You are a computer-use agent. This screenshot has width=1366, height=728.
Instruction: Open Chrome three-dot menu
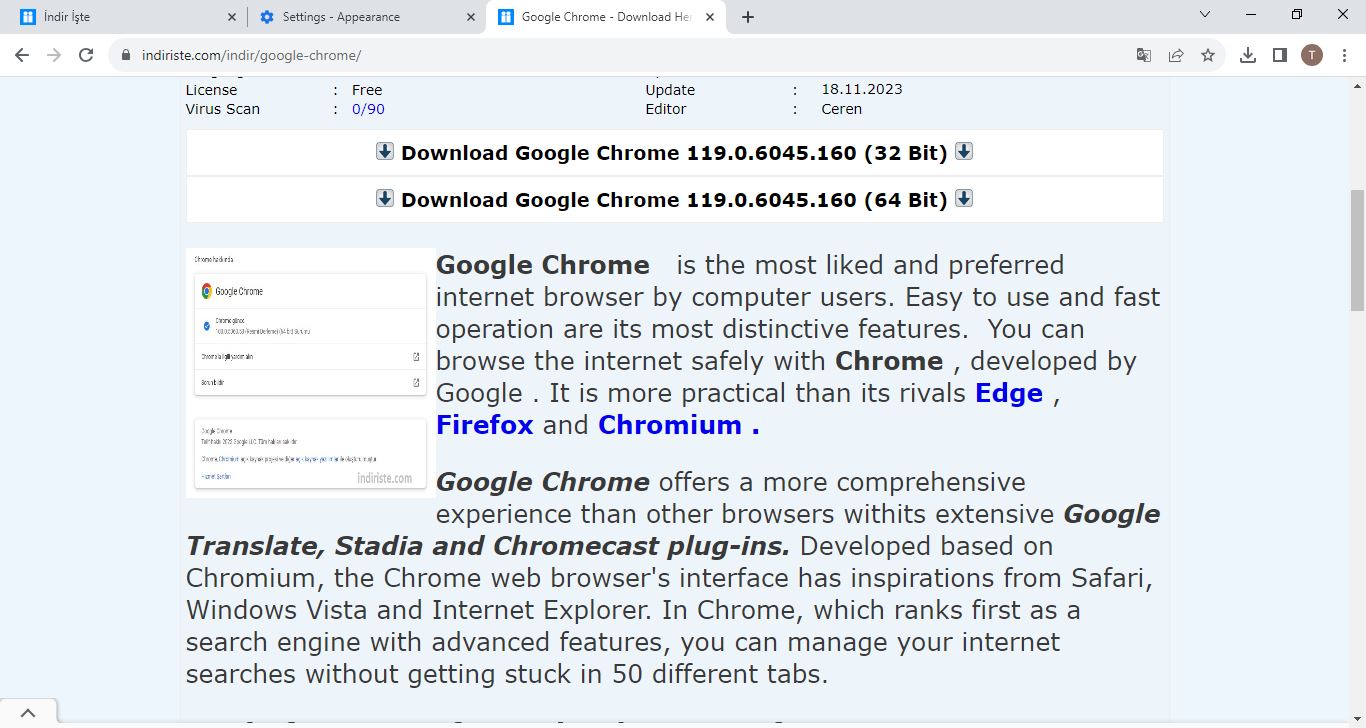pos(1343,56)
